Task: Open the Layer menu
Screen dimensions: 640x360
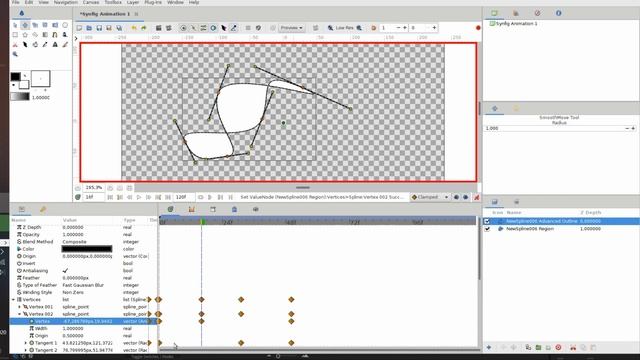Action: click(x=133, y=2)
